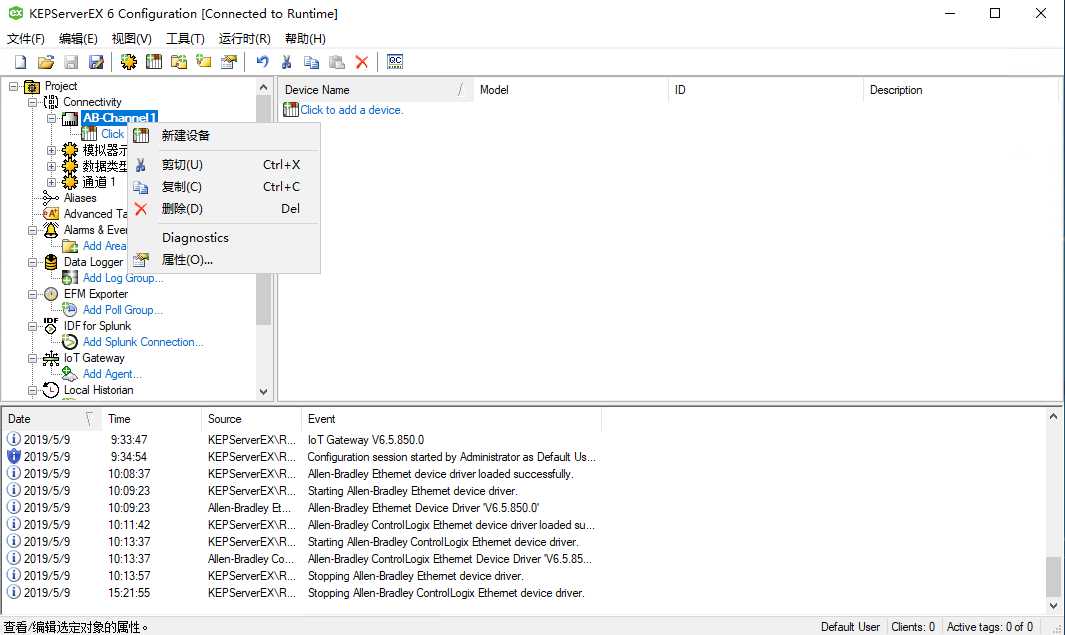Choose Diagnostics in the context menu
Screen dimensions: 1065x635
pos(224,238)
